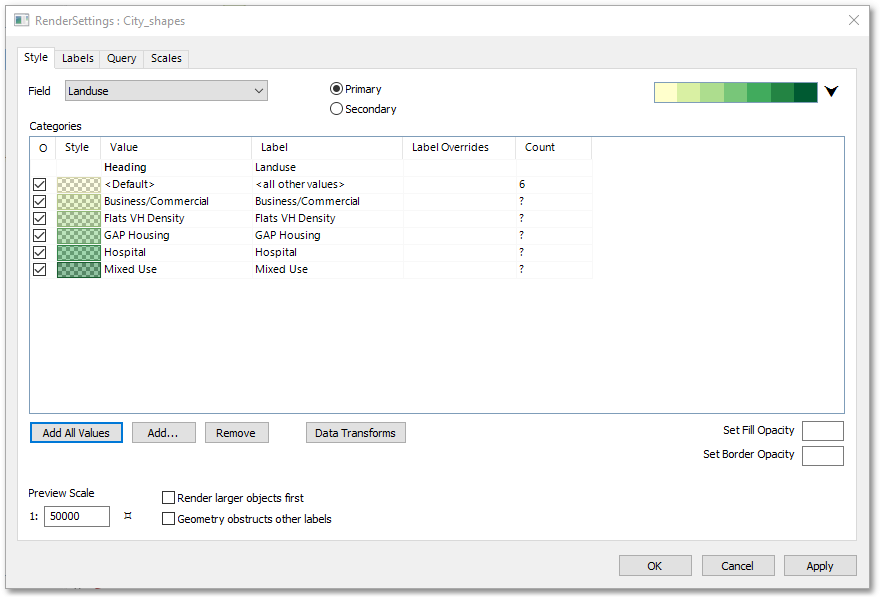Click the Label column header
Image resolution: width=881 pixels, height=600 pixels.
(327, 148)
